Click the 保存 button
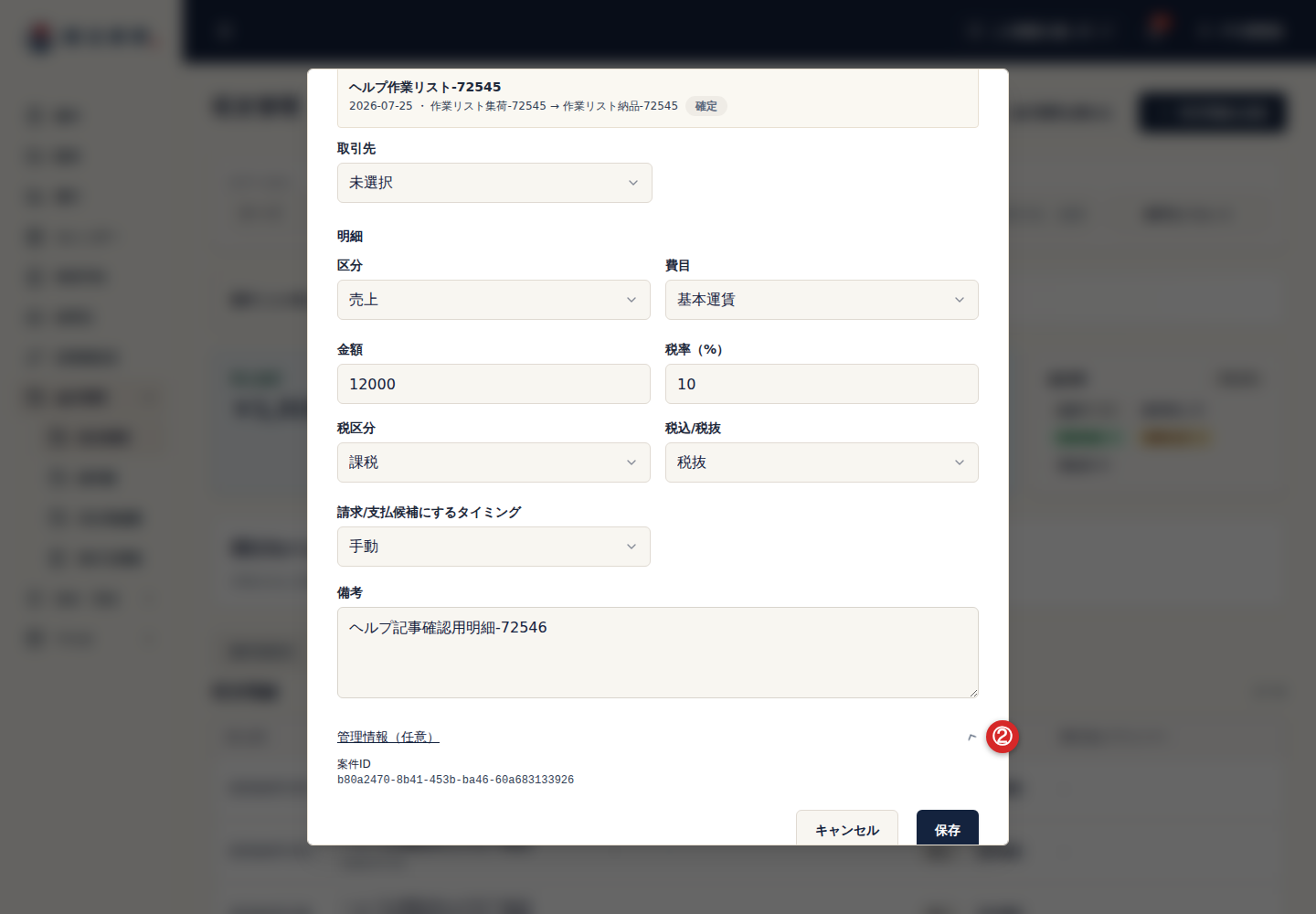 pyautogui.click(x=948, y=828)
